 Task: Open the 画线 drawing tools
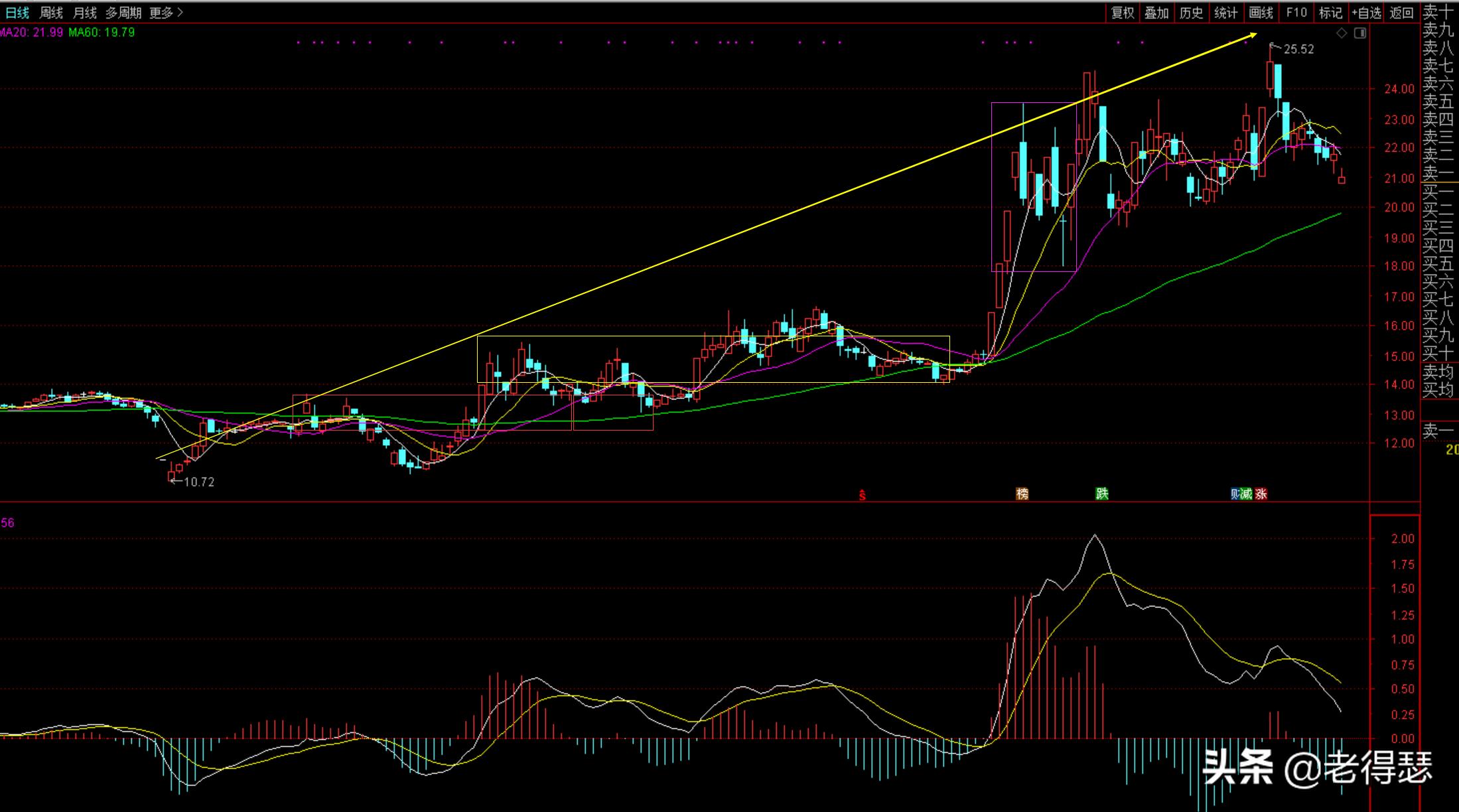pyautogui.click(x=1261, y=13)
